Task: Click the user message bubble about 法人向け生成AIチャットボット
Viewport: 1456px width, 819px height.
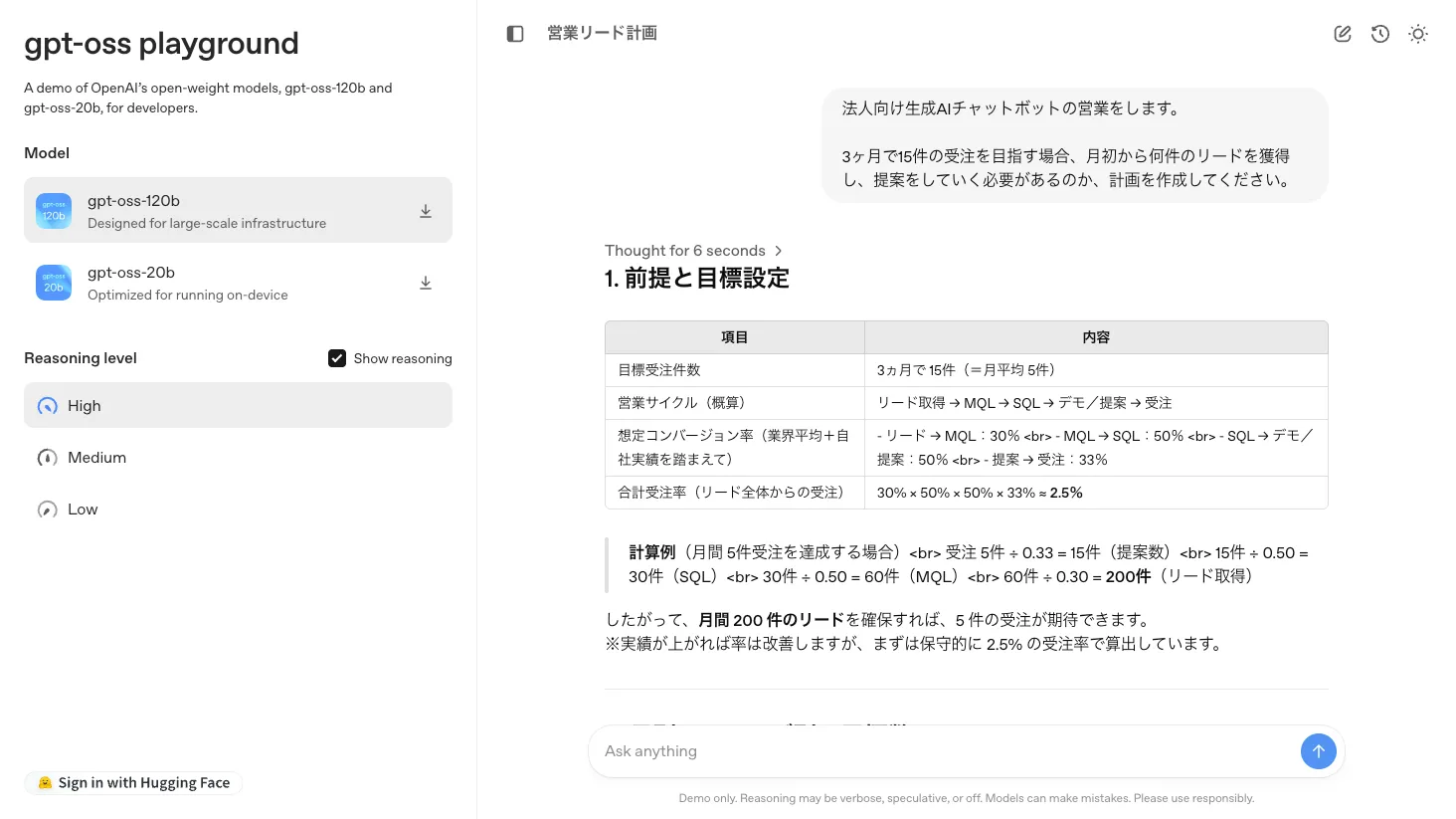Action: (1075, 144)
